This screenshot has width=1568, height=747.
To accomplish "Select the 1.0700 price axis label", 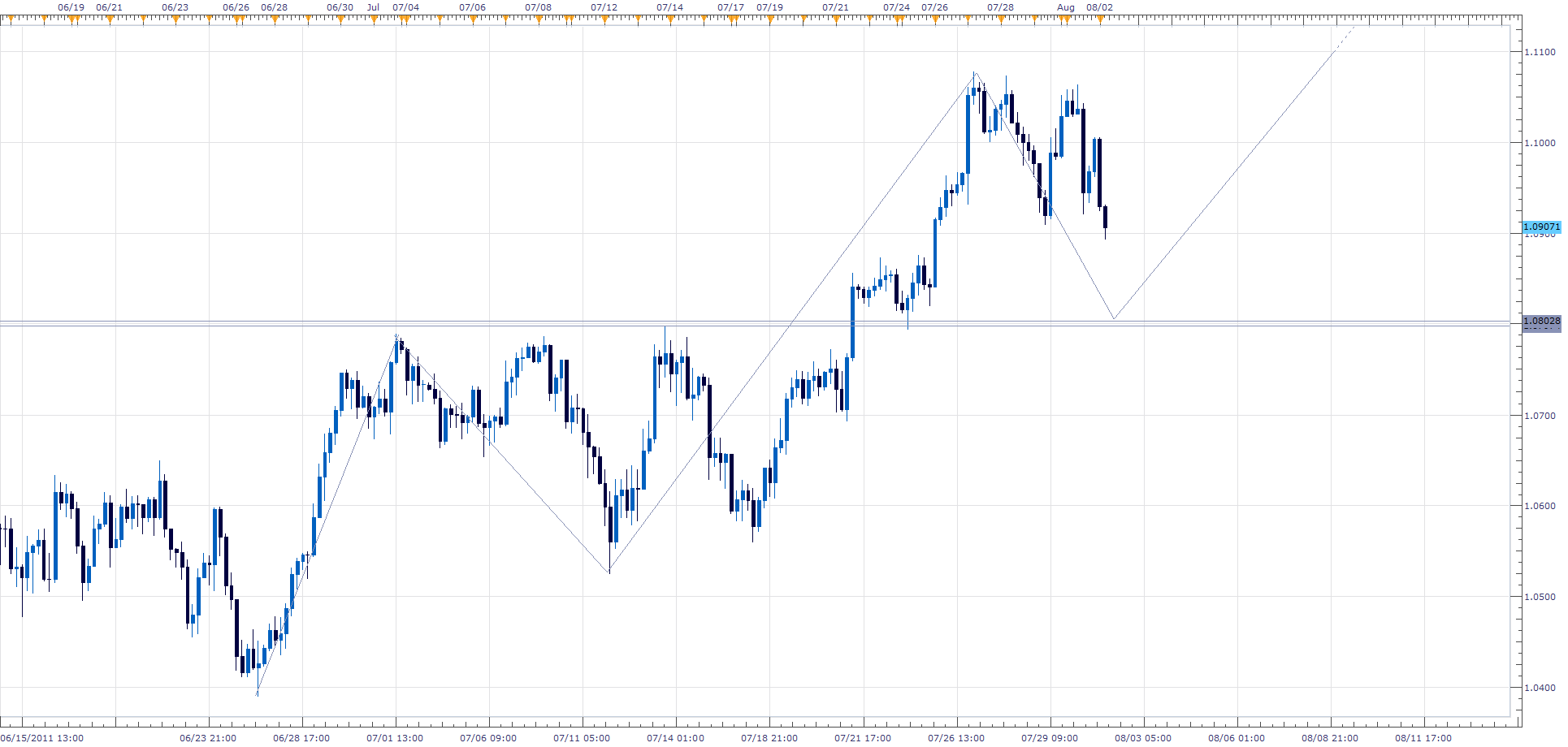I will (1540, 416).
